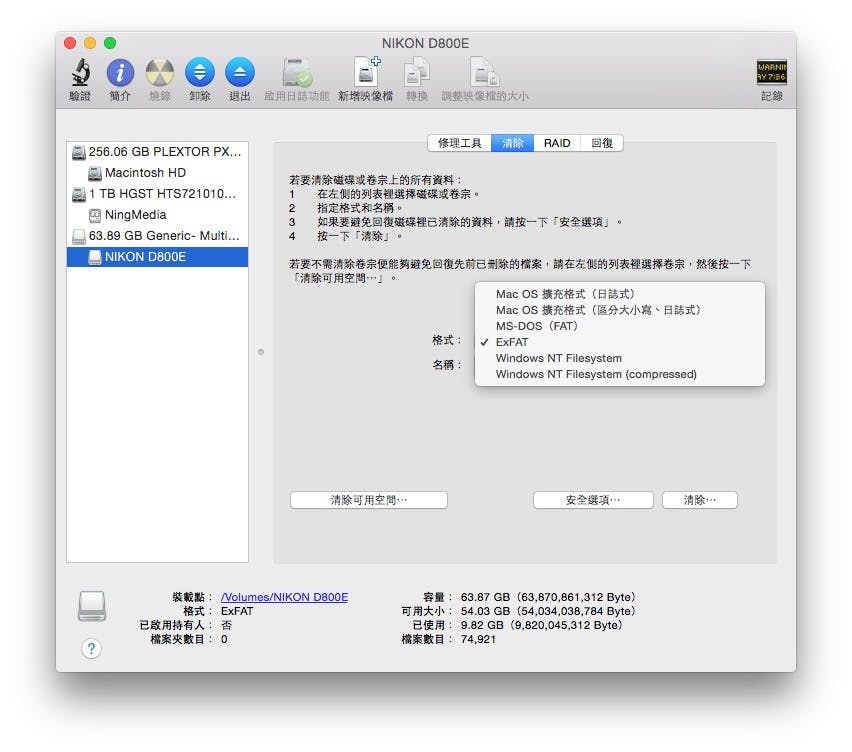Choose Windows NT Filesystem format
The width and height of the screenshot is (852, 752).
(x=619, y=358)
